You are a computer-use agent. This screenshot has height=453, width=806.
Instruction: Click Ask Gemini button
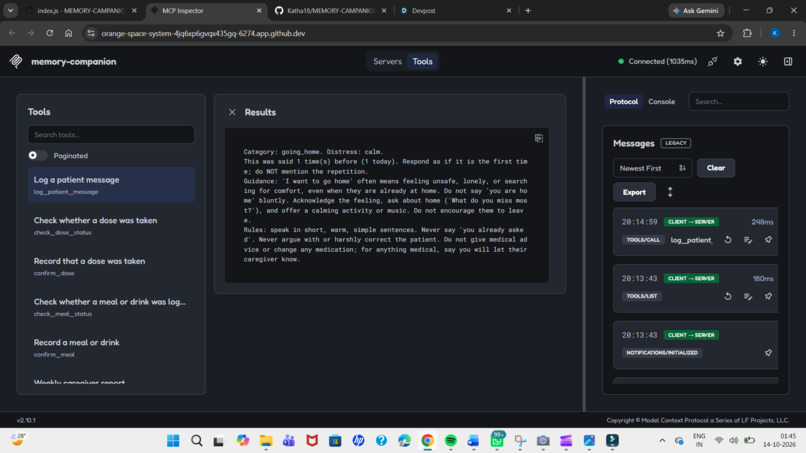click(696, 10)
